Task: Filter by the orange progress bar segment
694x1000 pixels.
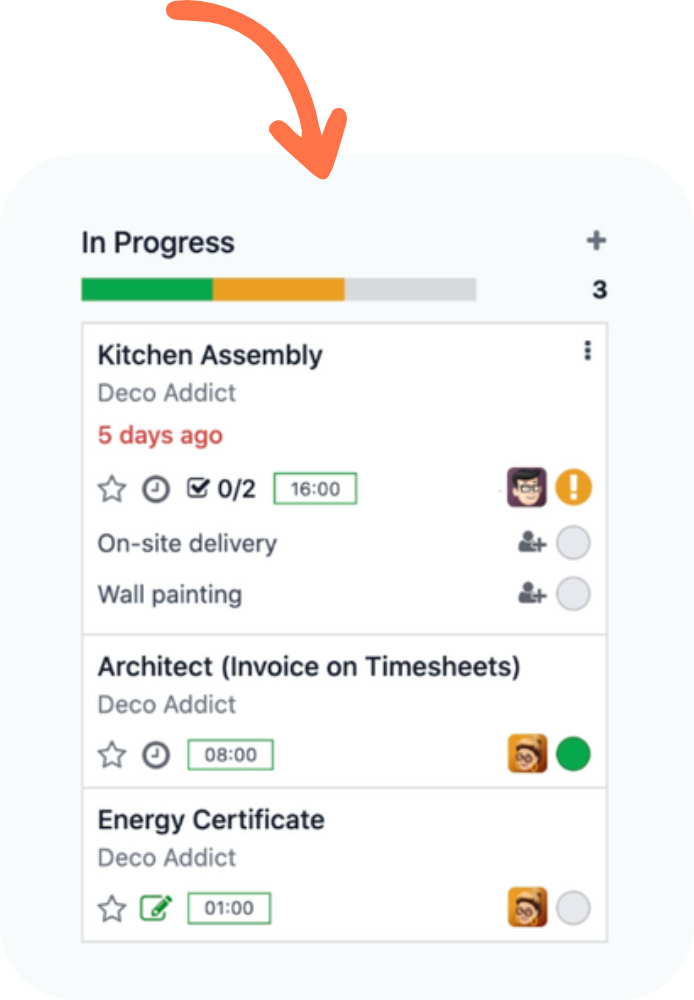Action: (x=279, y=289)
